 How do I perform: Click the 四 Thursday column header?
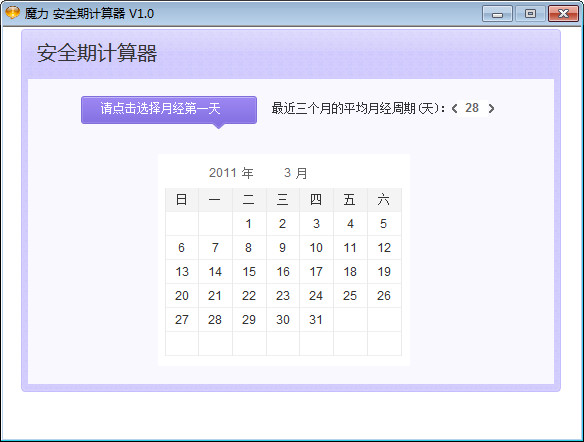click(x=316, y=200)
